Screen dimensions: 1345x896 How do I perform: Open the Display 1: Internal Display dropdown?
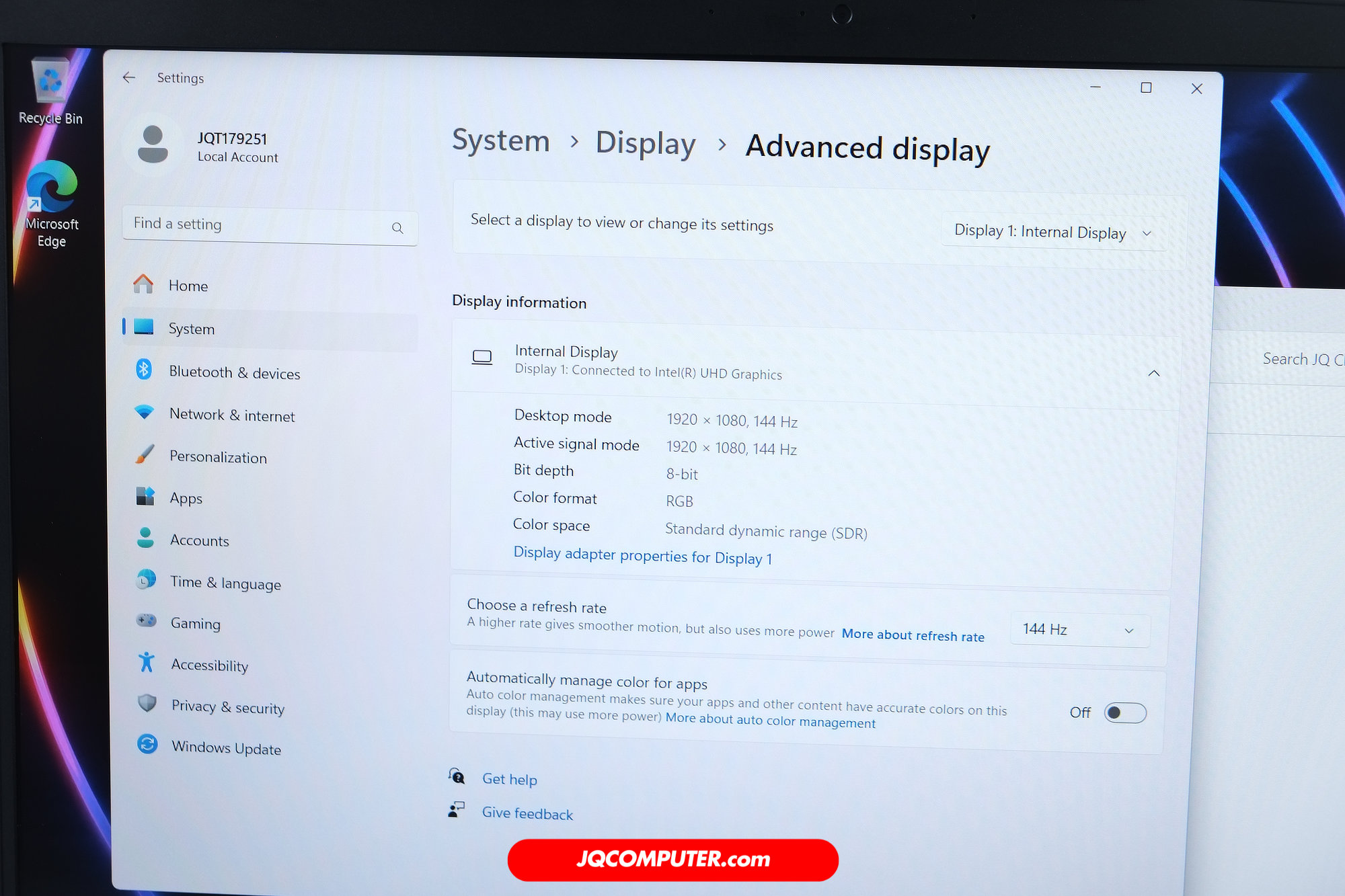(1054, 233)
